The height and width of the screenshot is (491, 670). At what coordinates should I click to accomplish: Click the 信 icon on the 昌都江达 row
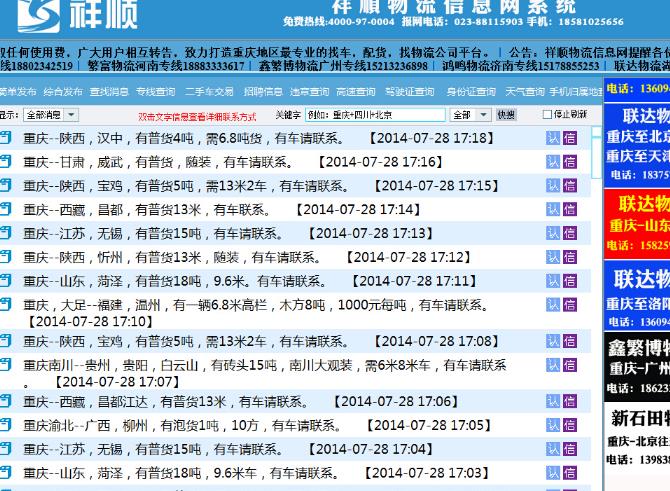(570, 401)
